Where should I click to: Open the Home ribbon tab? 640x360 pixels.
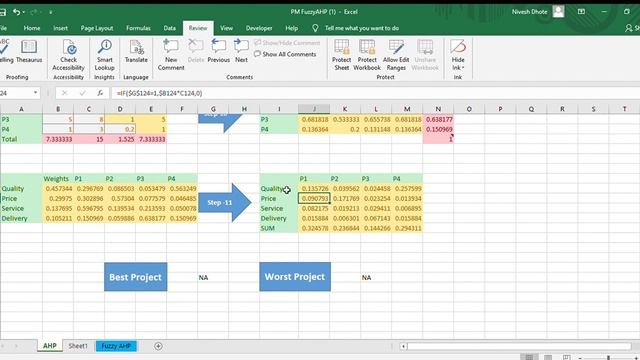click(32, 28)
